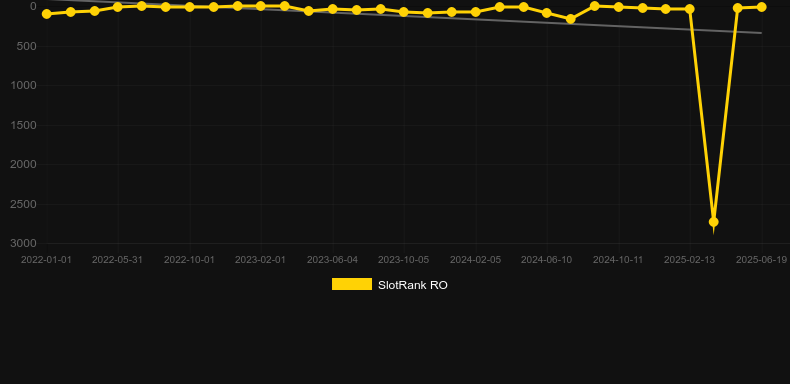Click the yellow SlotRank RO legend swatch
The height and width of the screenshot is (384, 790).
tap(352, 284)
